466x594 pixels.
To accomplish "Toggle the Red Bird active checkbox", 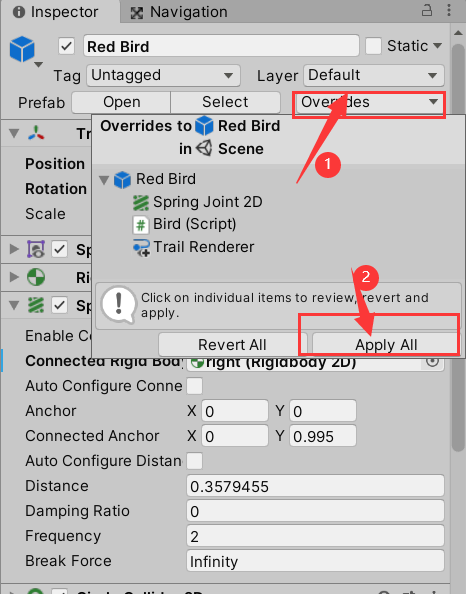I will (66, 47).
